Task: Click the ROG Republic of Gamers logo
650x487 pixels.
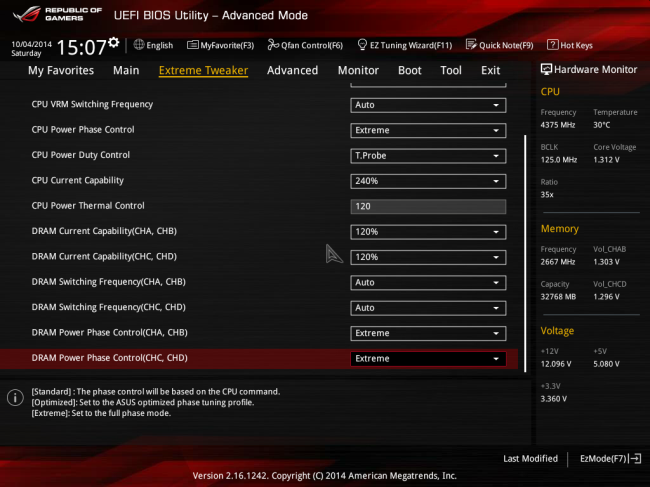Action: pyautogui.click(x=57, y=15)
